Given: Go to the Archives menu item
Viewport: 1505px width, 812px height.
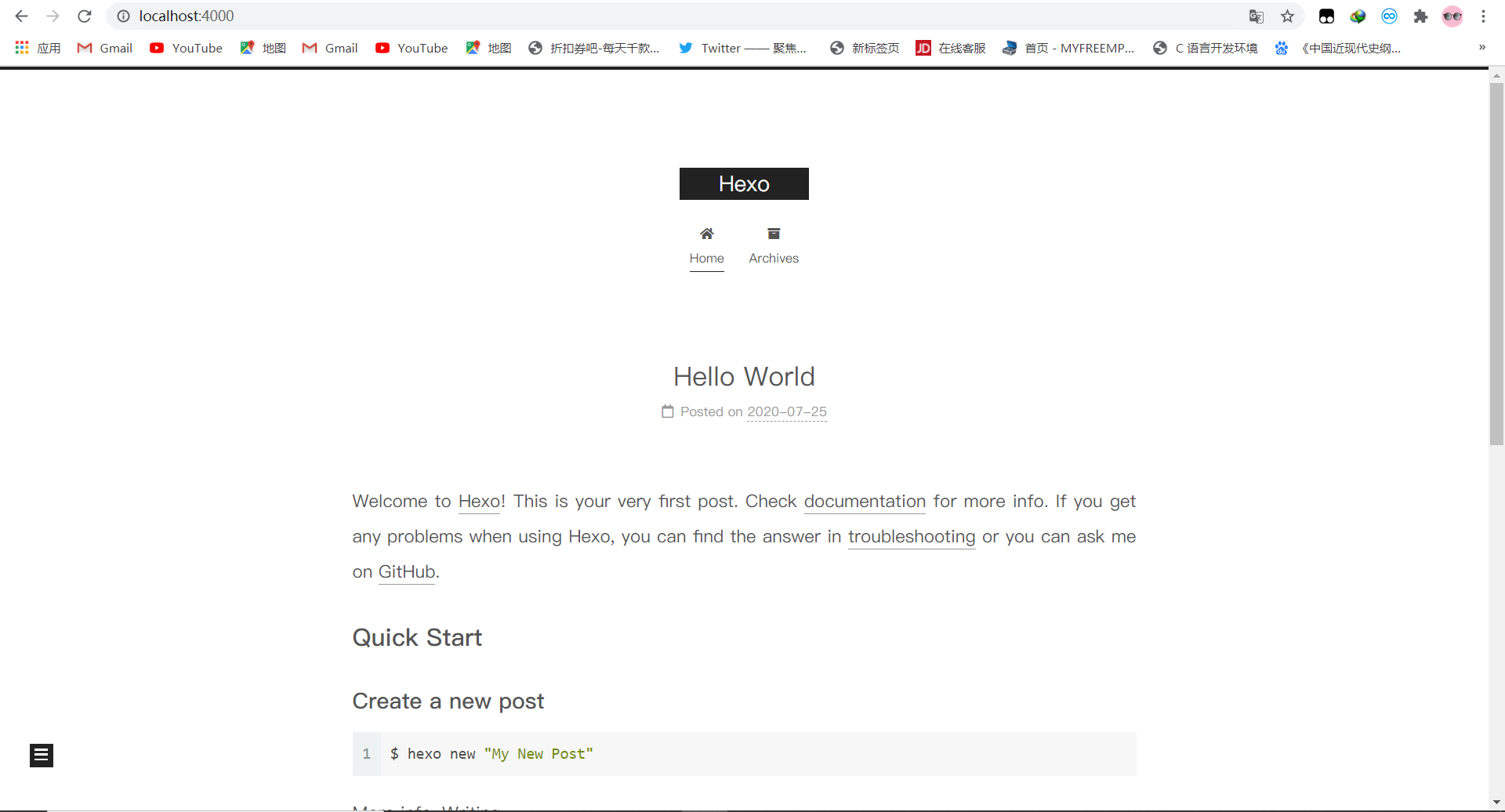Looking at the screenshot, I should coord(774,258).
